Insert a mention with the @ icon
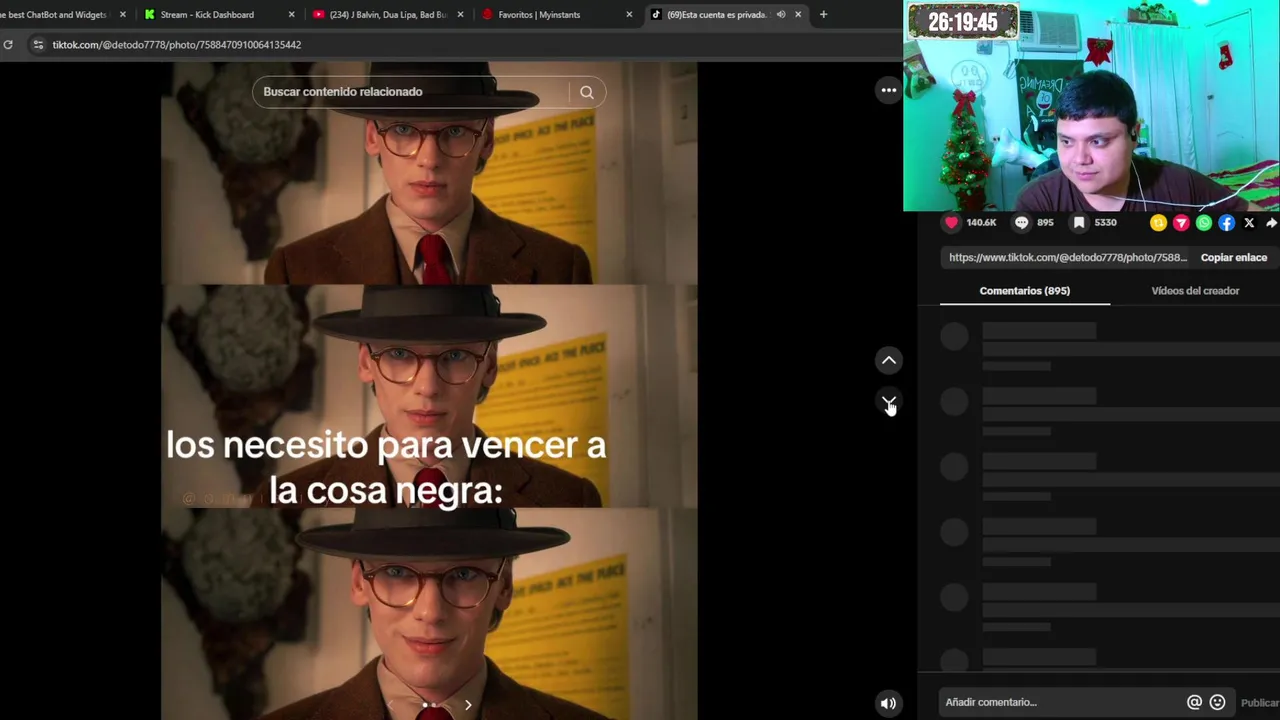This screenshot has height=720, width=1280. tap(1194, 702)
